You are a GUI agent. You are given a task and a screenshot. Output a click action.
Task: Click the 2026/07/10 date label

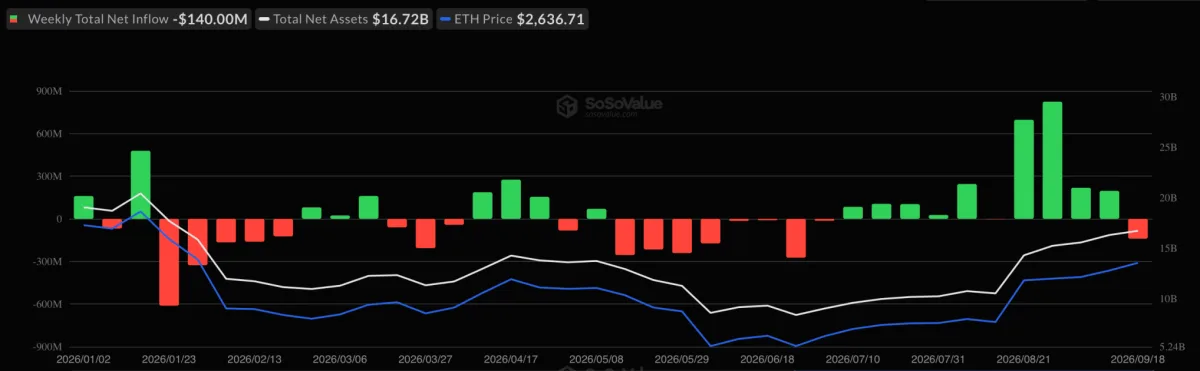pyautogui.click(x=853, y=358)
